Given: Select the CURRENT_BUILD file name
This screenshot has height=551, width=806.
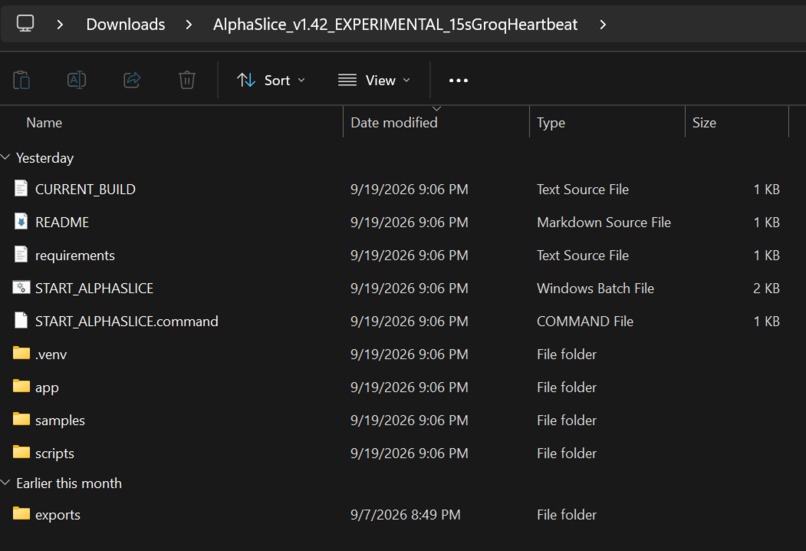Looking at the screenshot, I should (85, 189).
